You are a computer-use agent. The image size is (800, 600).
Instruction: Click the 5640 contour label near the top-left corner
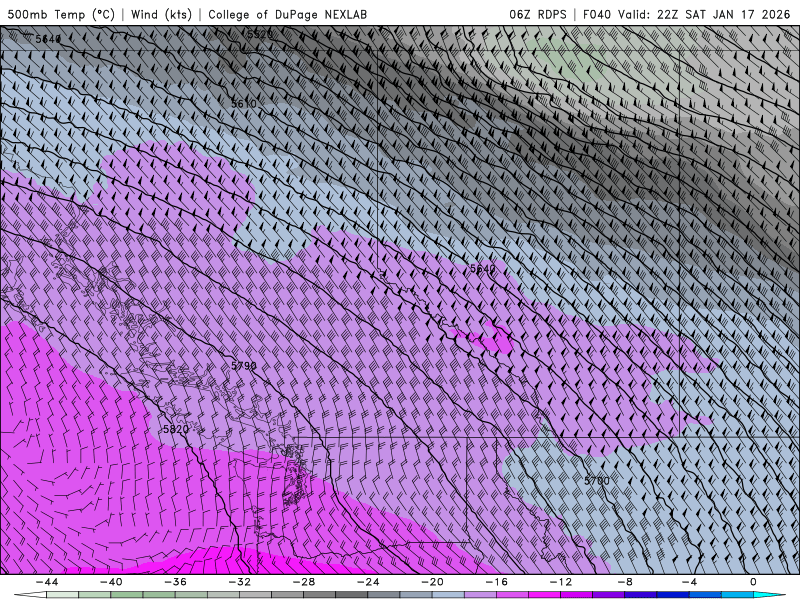48,39
